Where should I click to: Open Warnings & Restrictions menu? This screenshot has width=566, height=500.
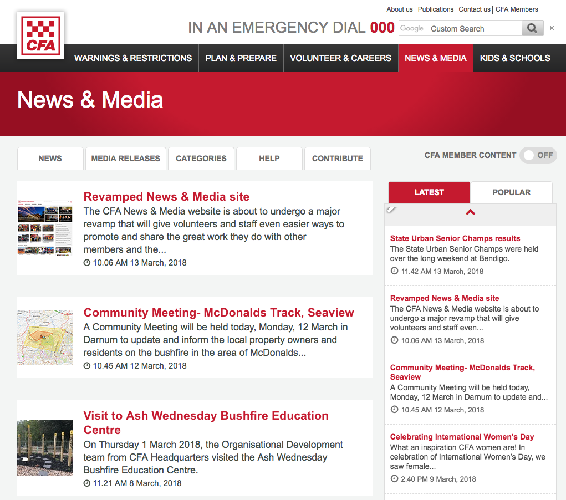[133, 58]
